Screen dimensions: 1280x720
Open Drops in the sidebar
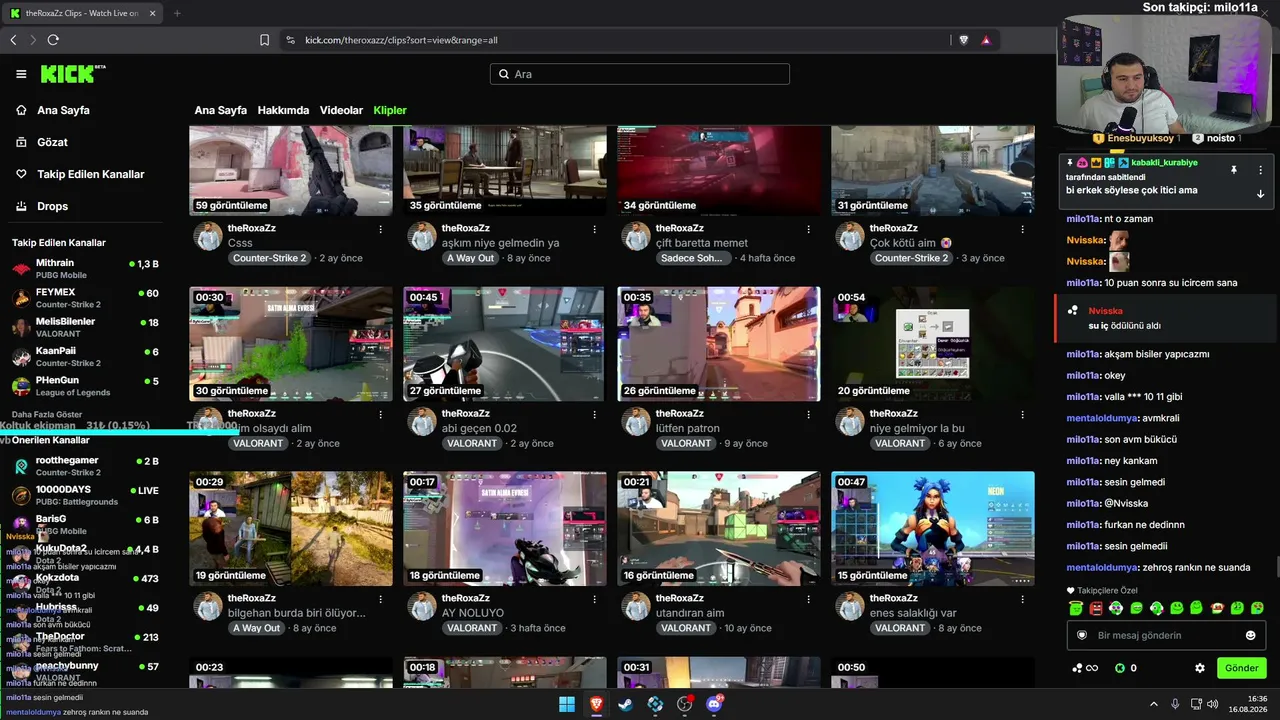[53, 206]
